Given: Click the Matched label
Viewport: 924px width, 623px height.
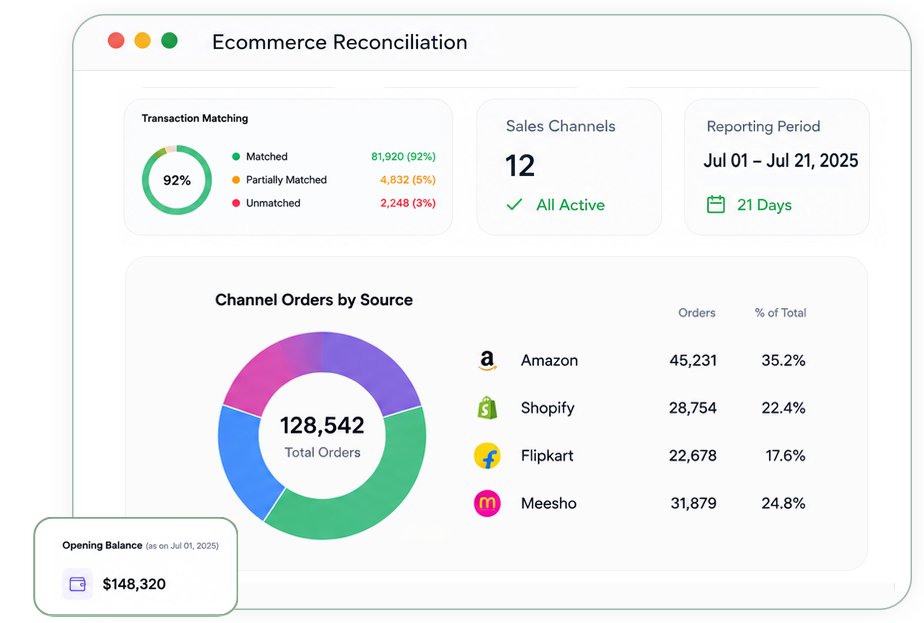Looking at the screenshot, I should (266, 156).
